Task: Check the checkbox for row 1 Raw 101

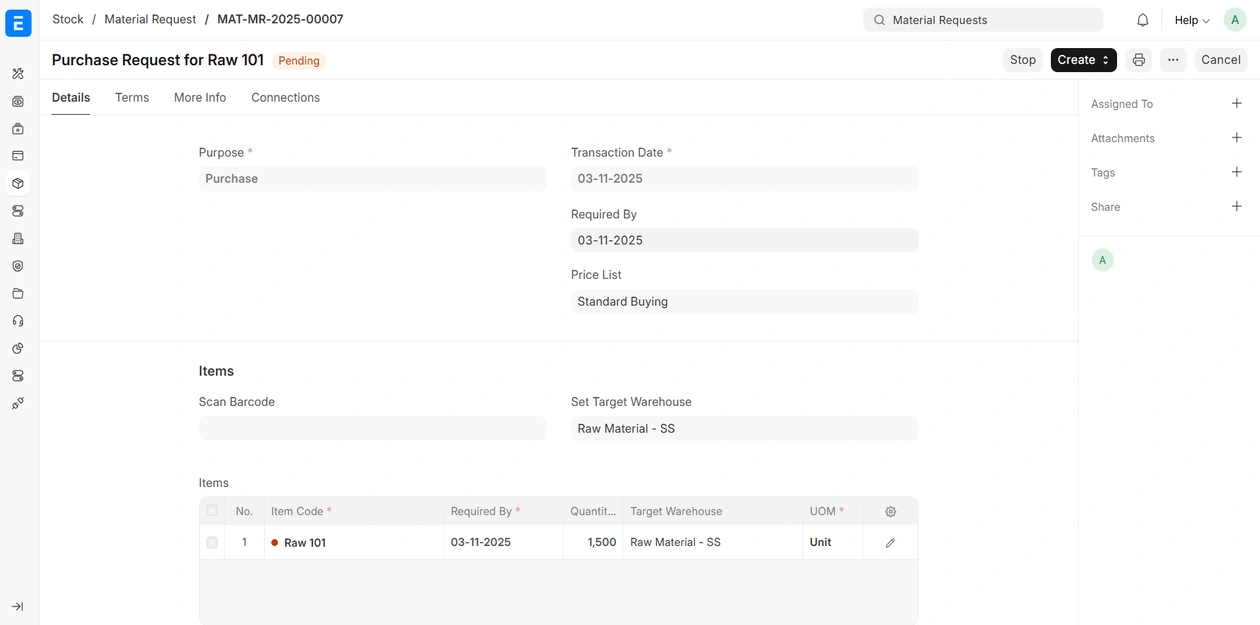Action: point(212,543)
